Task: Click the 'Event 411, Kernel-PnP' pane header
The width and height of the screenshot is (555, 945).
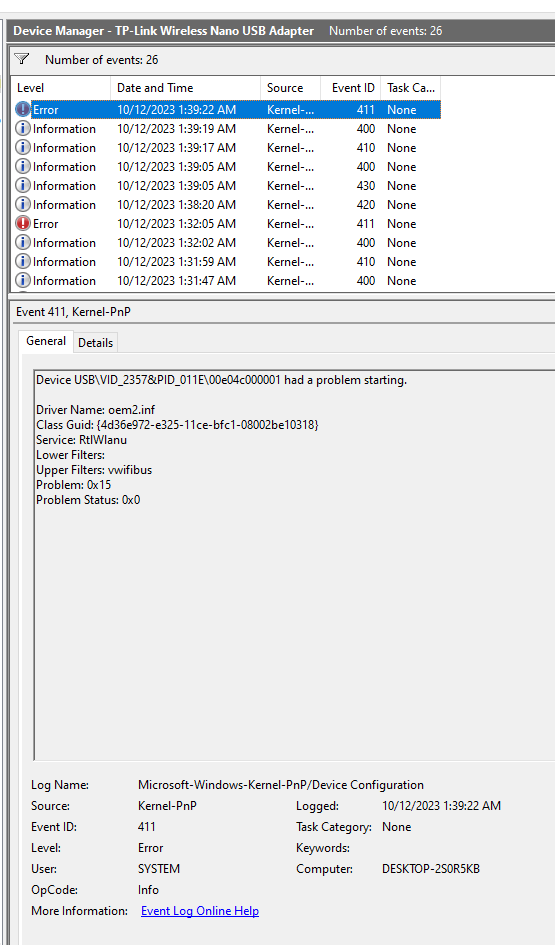Action: [x=74, y=312]
